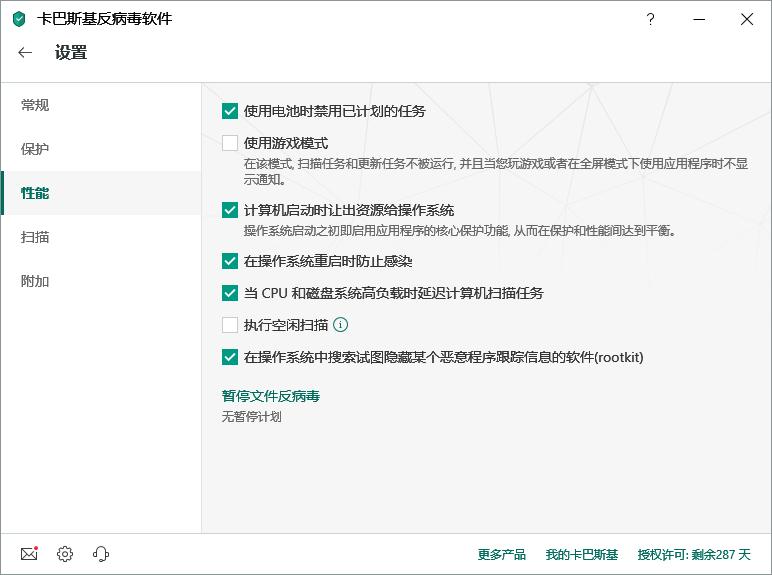Open the 更多产品 link
This screenshot has width=772, height=575.
(x=502, y=554)
